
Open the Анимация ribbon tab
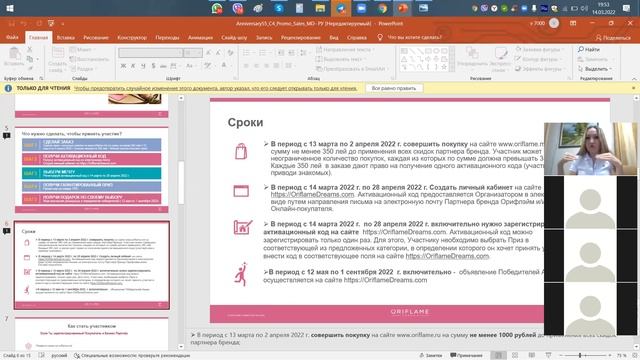pyautogui.click(x=200, y=38)
